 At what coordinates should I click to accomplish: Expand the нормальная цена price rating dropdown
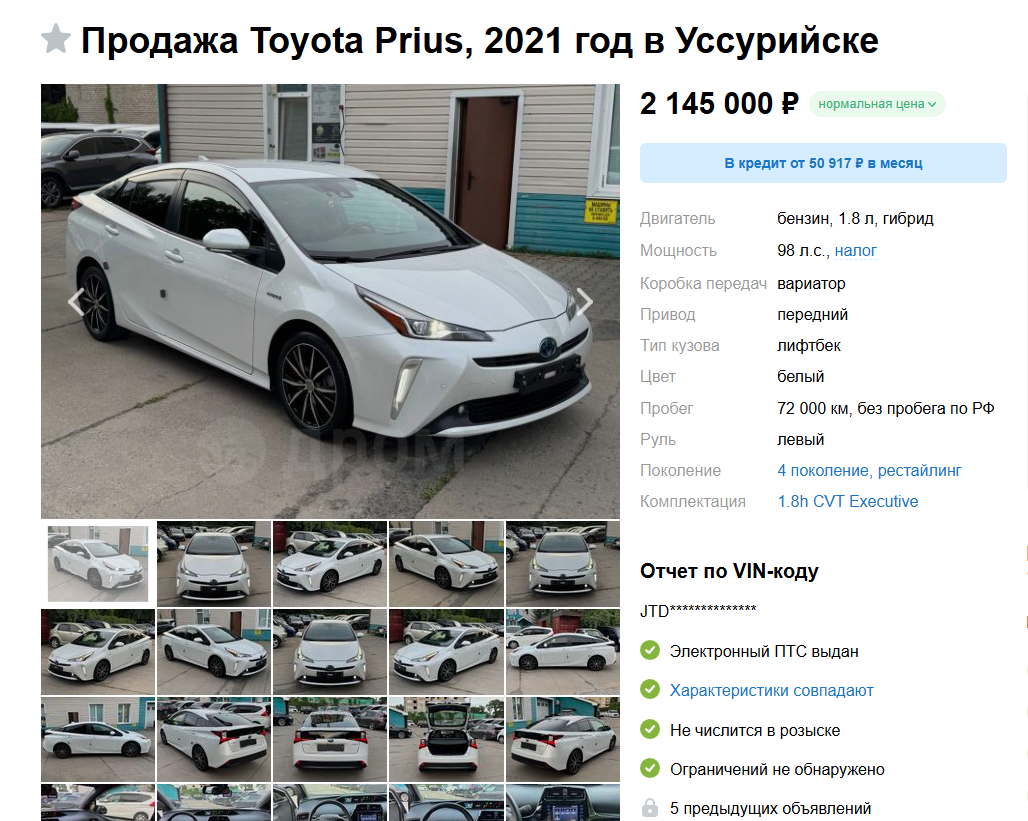(877, 104)
